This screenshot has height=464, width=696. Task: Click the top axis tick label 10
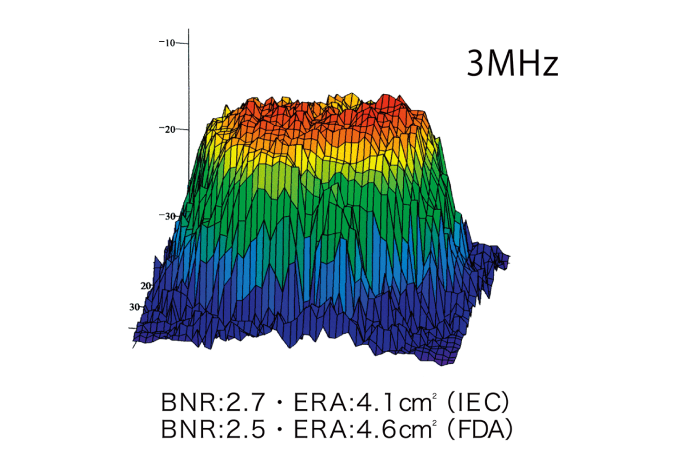point(169,43)
